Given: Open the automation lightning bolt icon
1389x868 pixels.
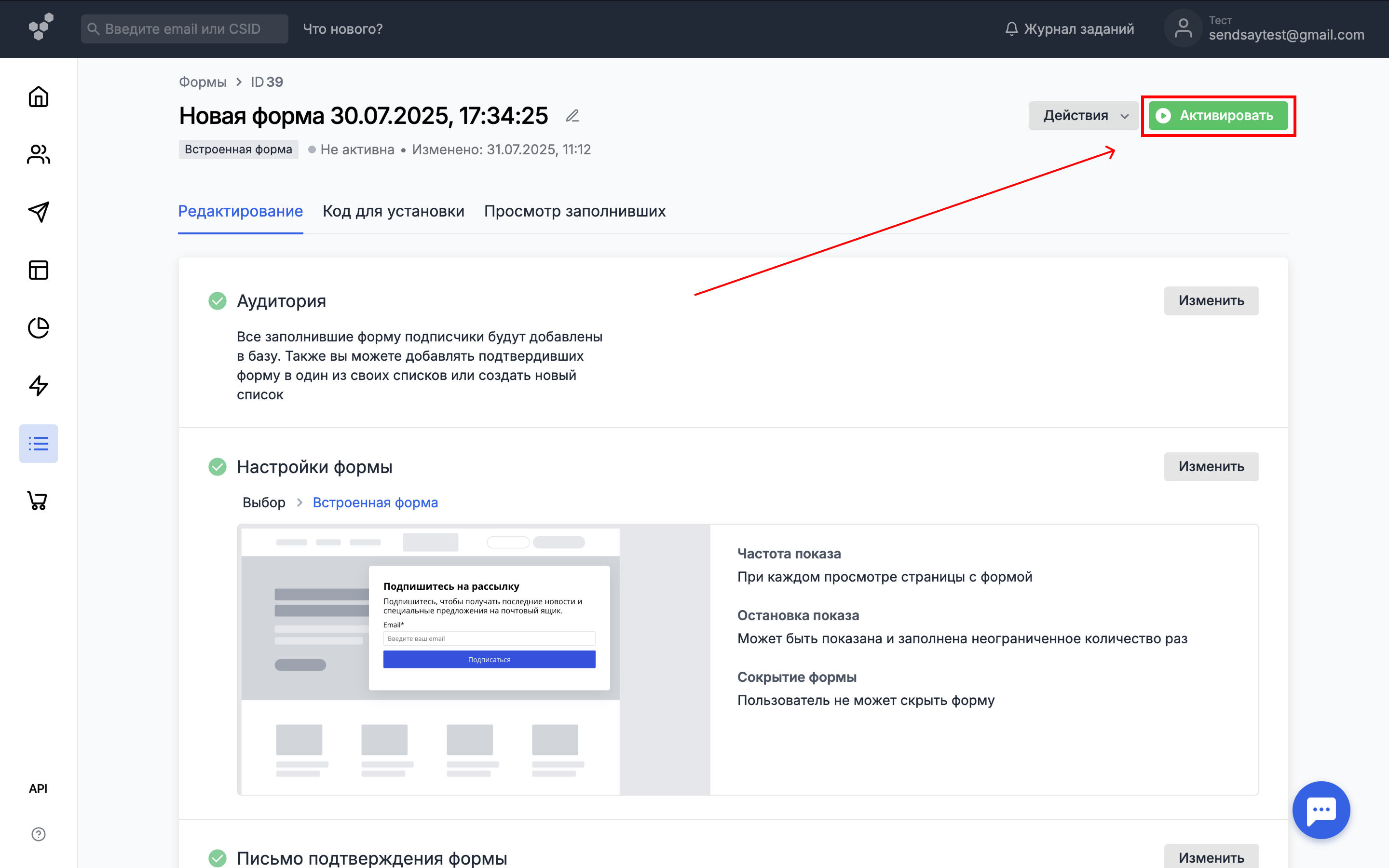Looking at the screenshot, I should (39, 386).
